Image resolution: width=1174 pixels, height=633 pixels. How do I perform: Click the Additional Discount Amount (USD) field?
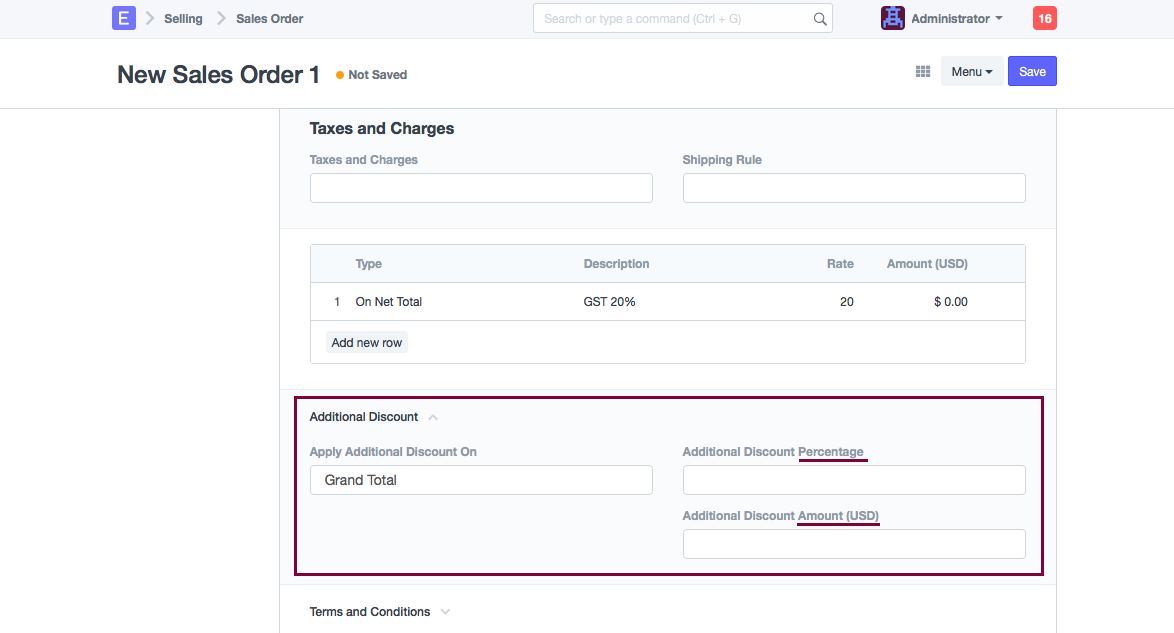pyautogui.click(x=853, y=544)
